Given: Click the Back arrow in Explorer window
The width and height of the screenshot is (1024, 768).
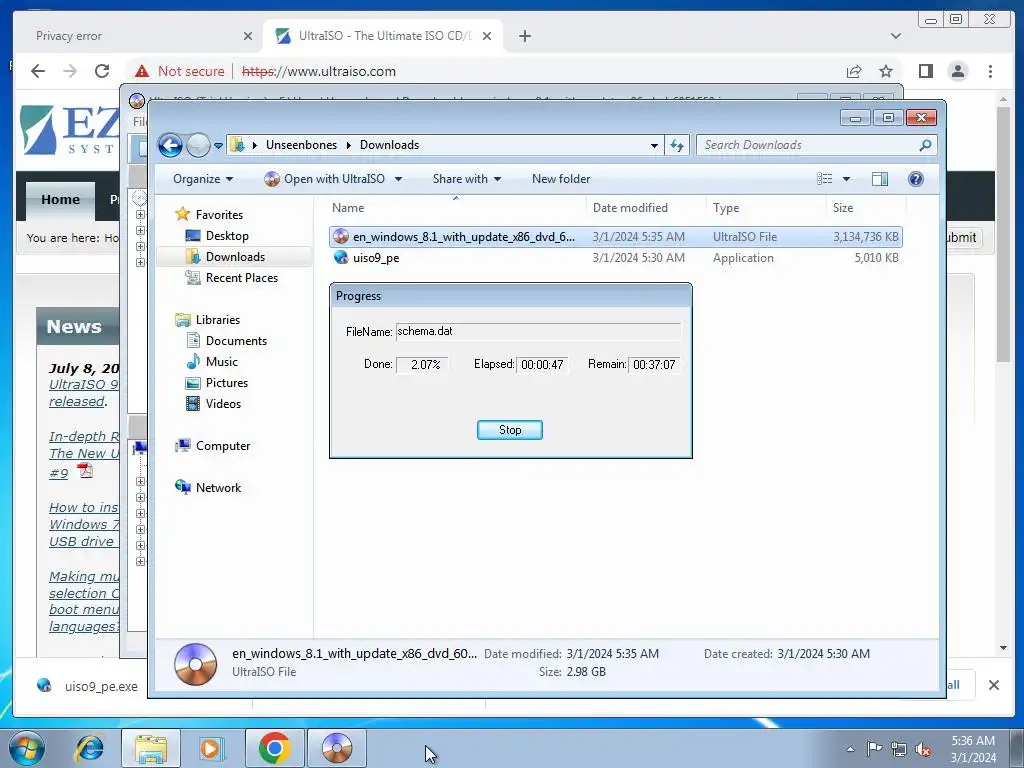Looking at the screenshot, I should click(170, 146).
